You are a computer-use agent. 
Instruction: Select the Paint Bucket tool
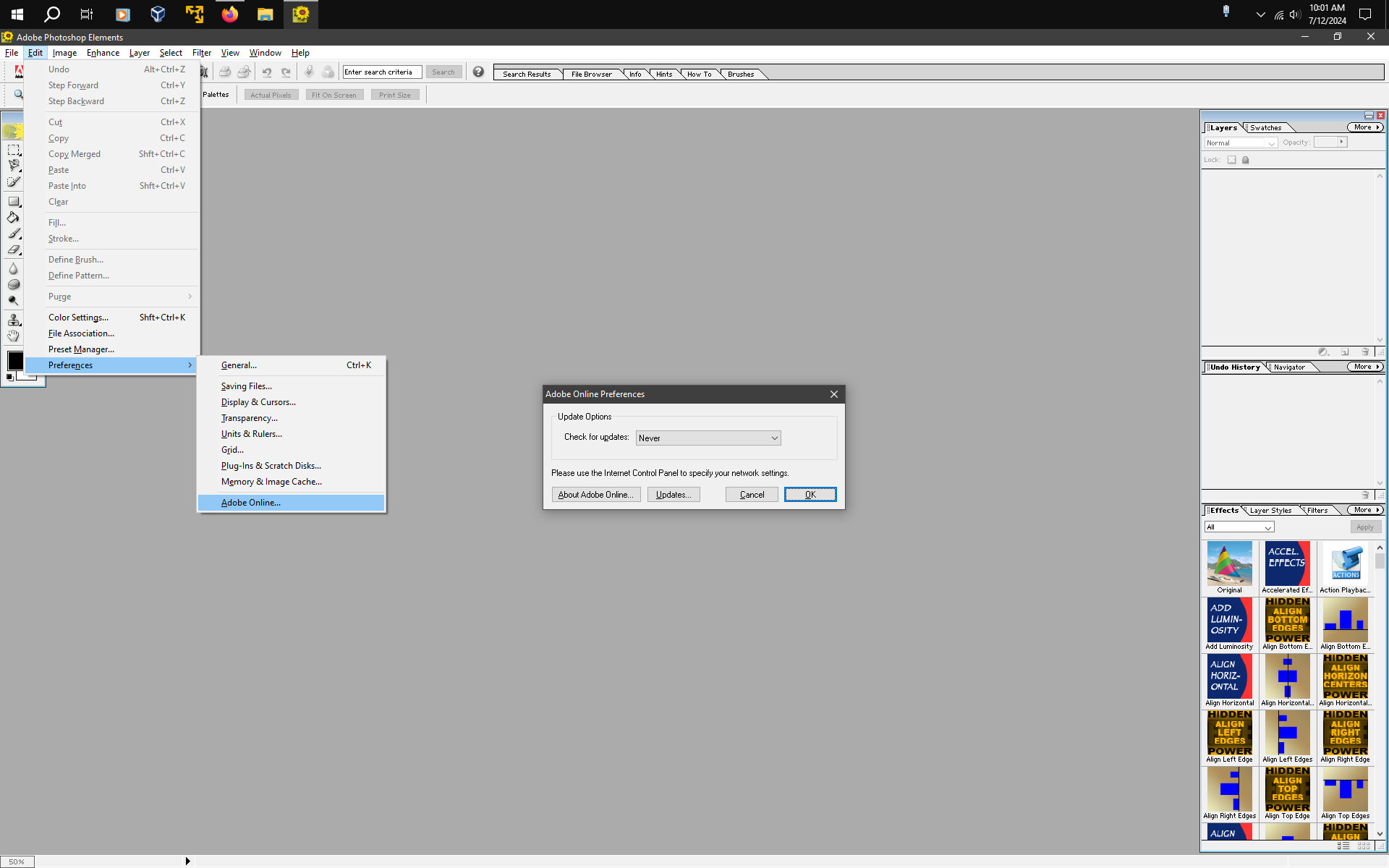(14, 217)
